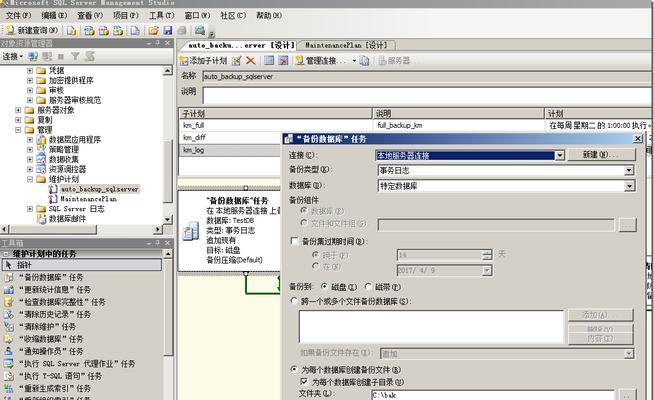Select the "收缩数据库" 任务 toolbox item

(x=51, y=339)
